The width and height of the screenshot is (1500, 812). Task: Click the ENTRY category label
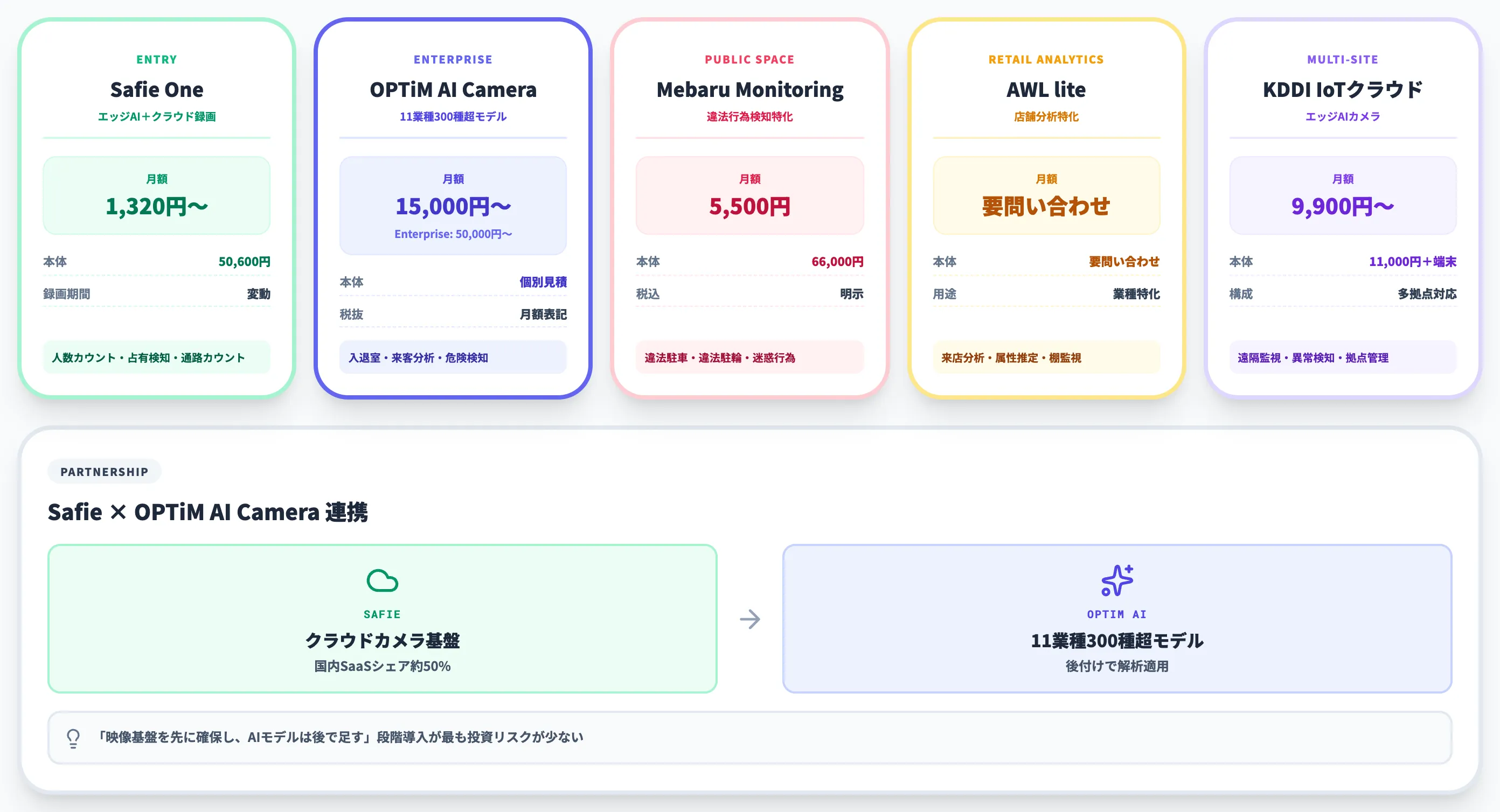tap(157, 59)
